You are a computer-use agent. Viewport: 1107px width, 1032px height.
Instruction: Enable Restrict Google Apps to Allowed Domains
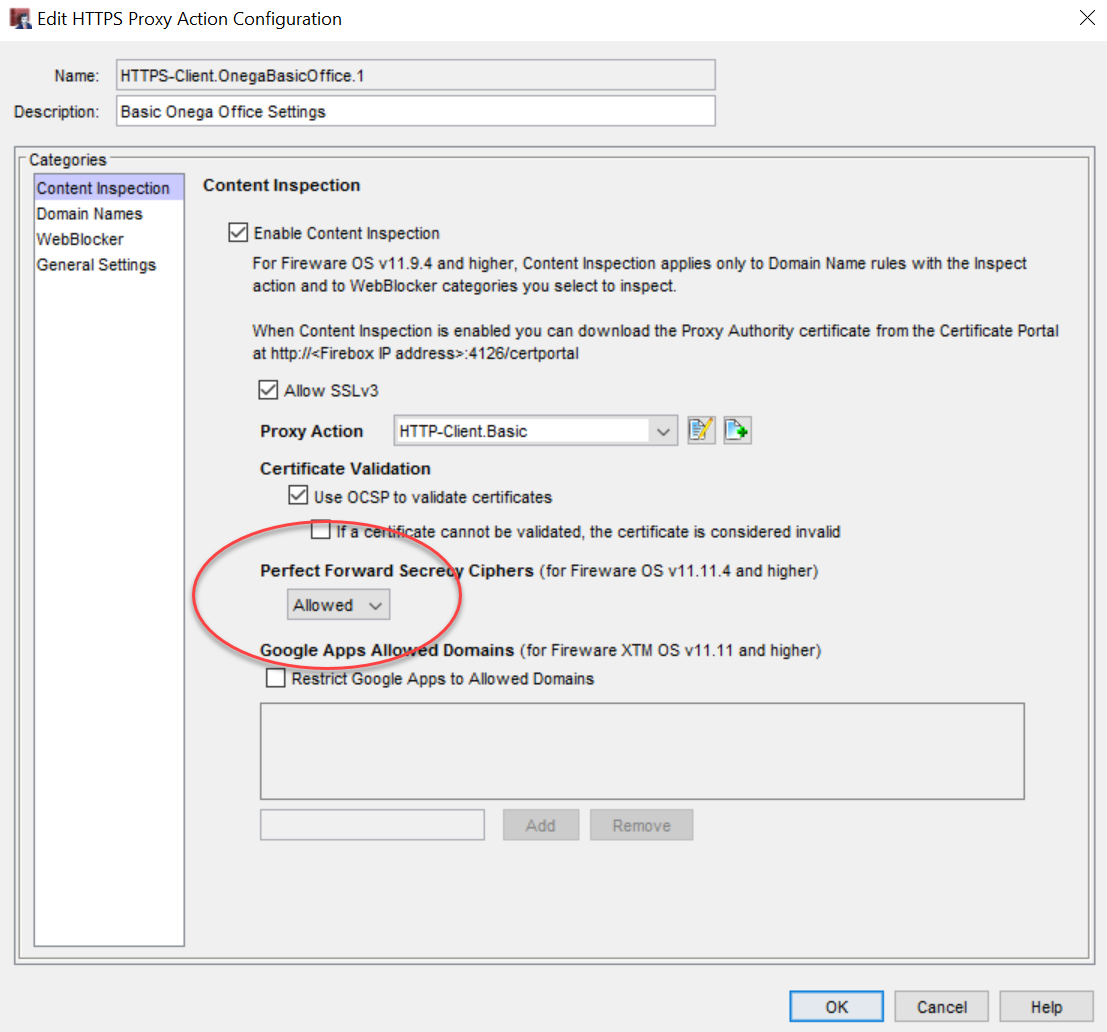275,678
